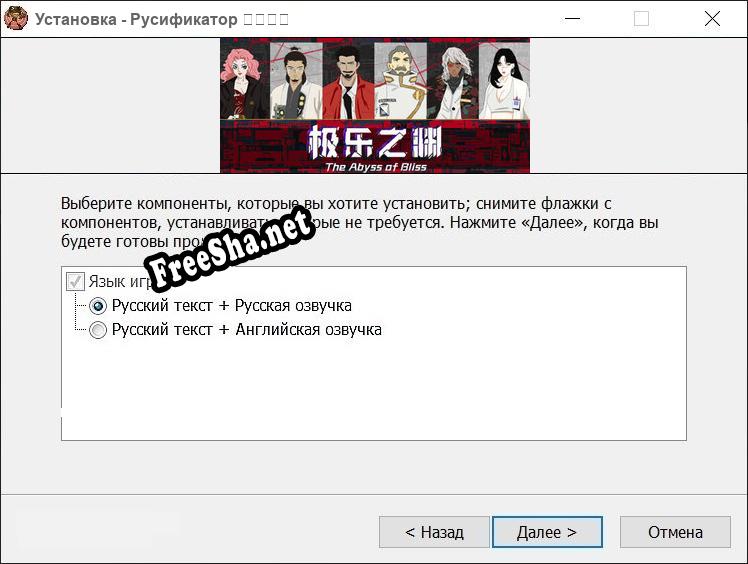Click the second banner portrait, man in dark robe
The height and width of the screenshot is (564, 748).
(295, 82)
